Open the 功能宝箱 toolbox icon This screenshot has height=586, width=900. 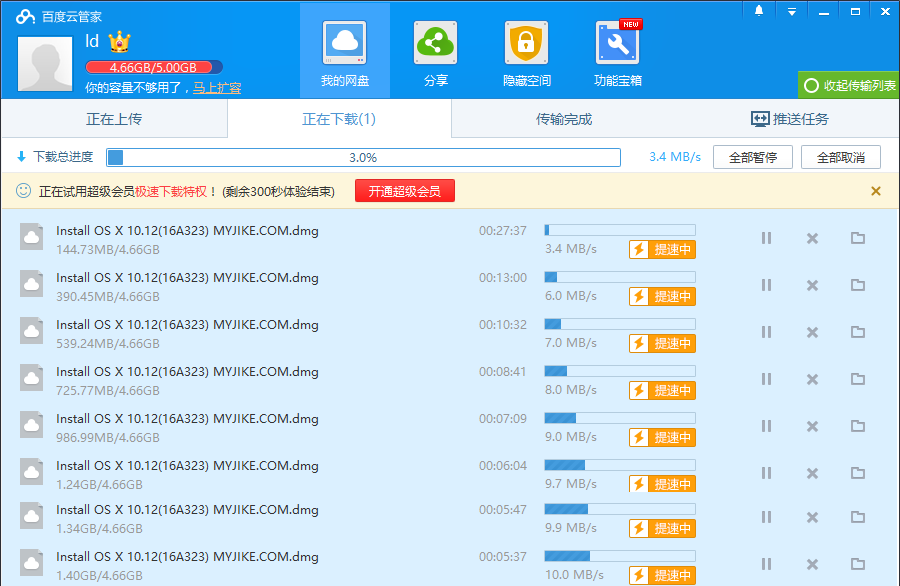point(618,44)
